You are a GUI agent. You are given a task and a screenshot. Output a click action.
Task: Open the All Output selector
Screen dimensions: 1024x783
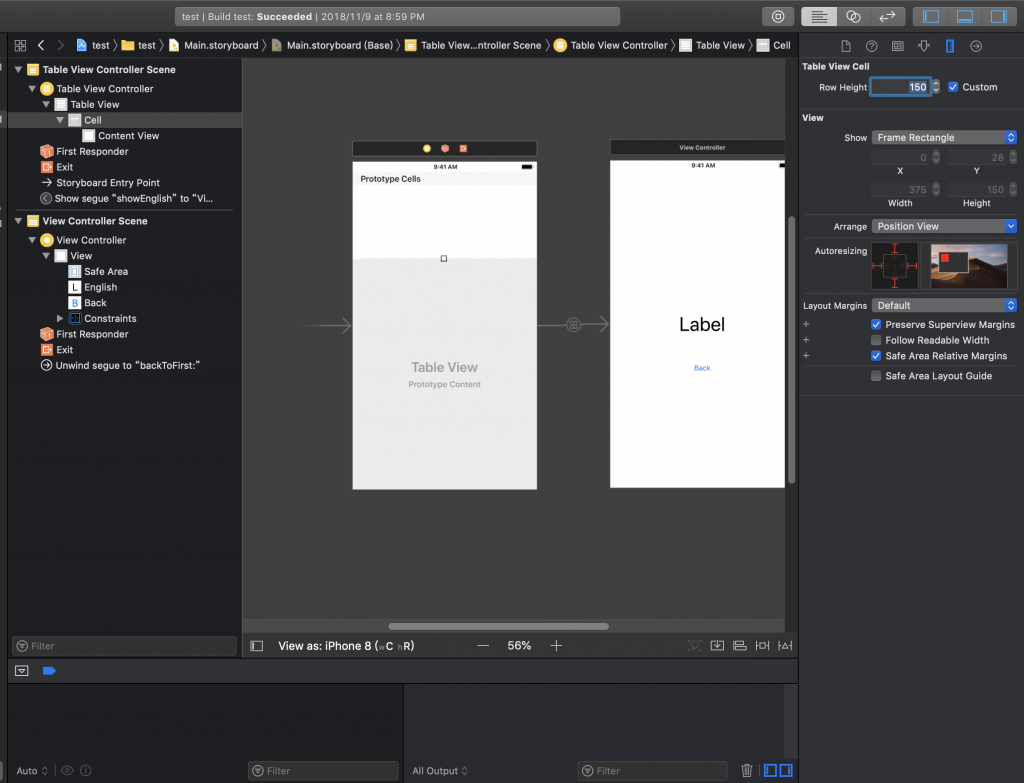pos(440,771)
